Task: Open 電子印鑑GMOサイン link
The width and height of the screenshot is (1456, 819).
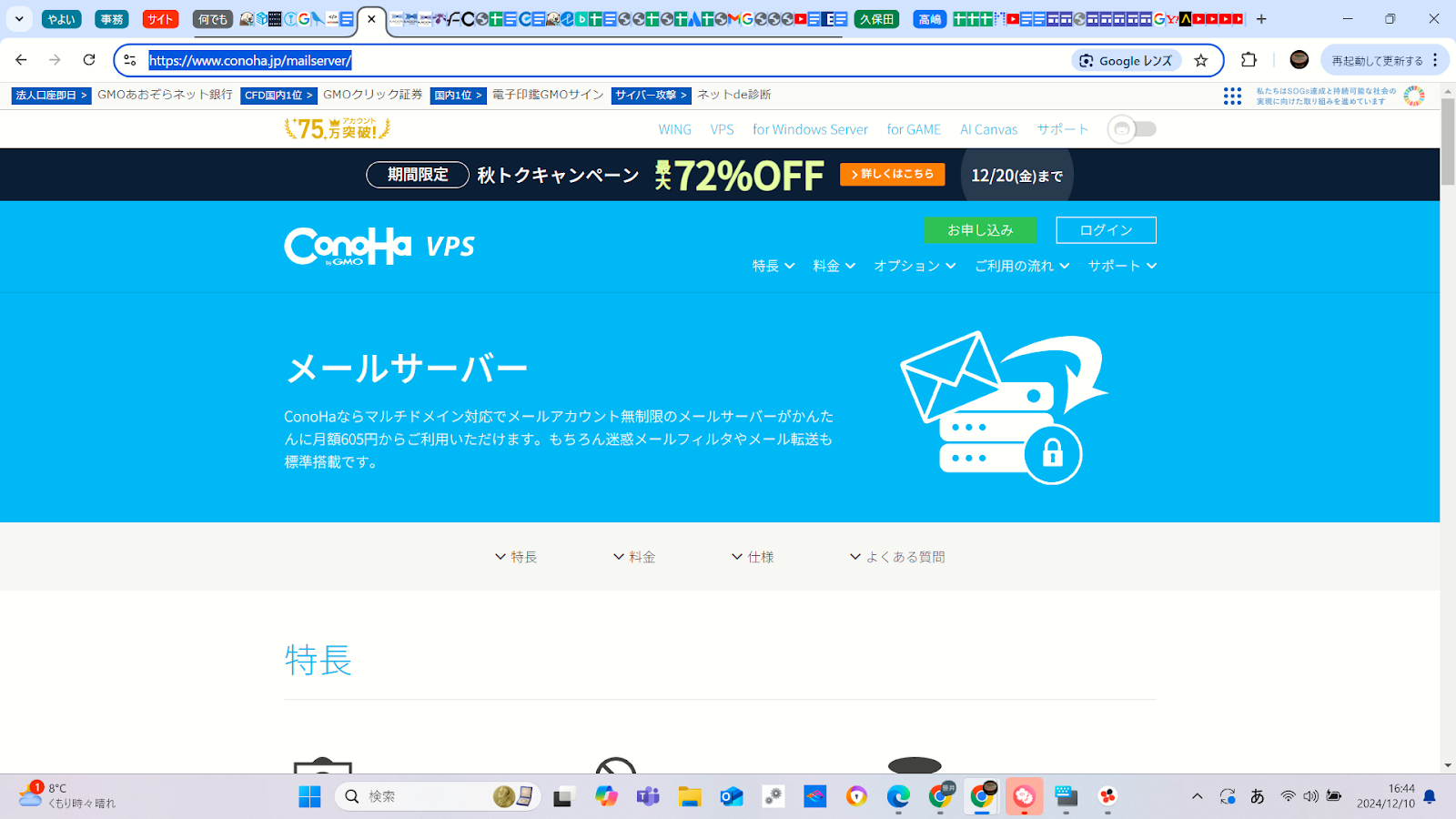Action: [x=548, y=95]
